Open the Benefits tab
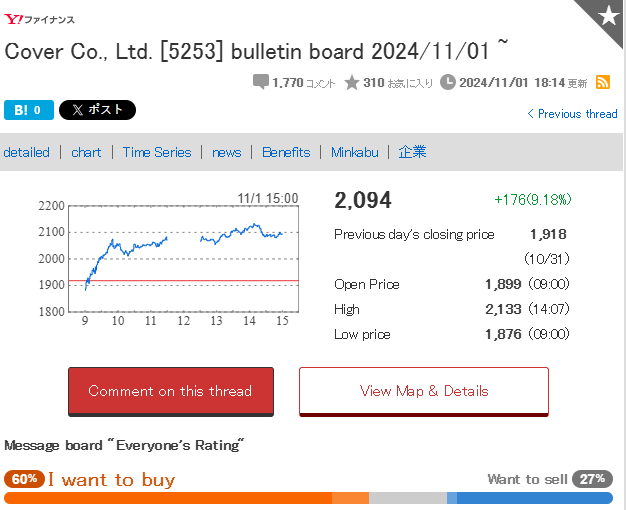The width and height of the screenshot is (626, 510). 286,152
